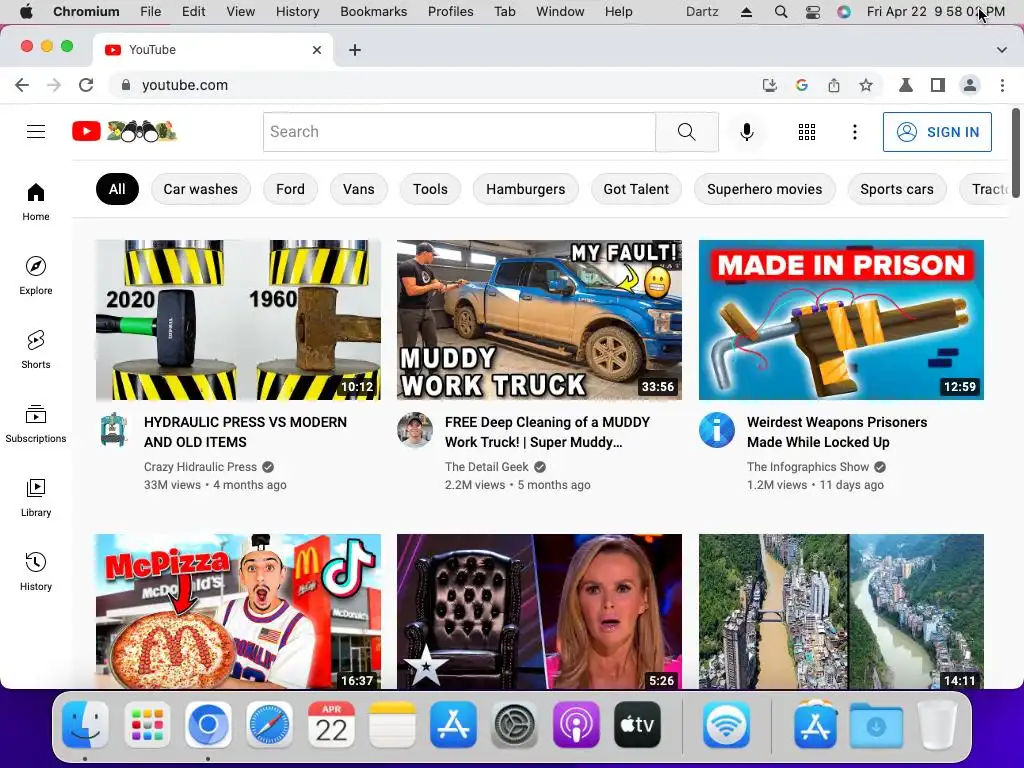Open System Preferences in the Dock
The image size is (1024, 768).
[514, 725]
